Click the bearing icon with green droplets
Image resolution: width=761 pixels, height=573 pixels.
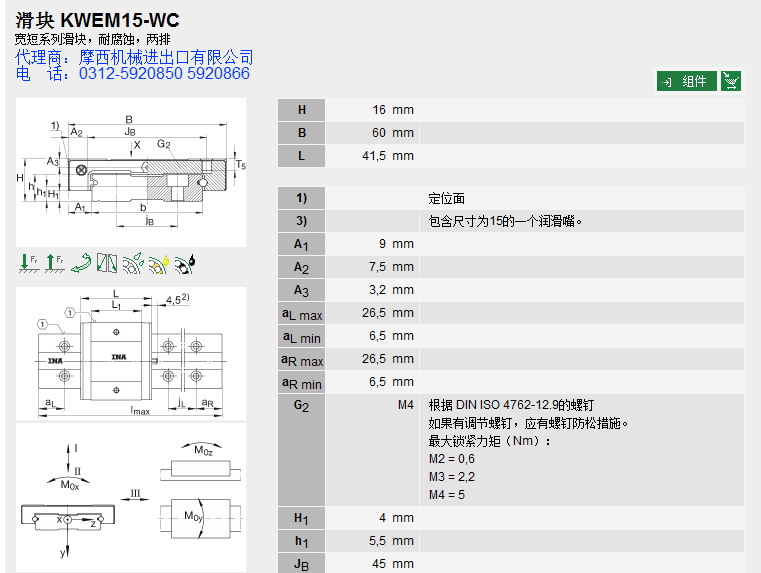pos(133,264)
